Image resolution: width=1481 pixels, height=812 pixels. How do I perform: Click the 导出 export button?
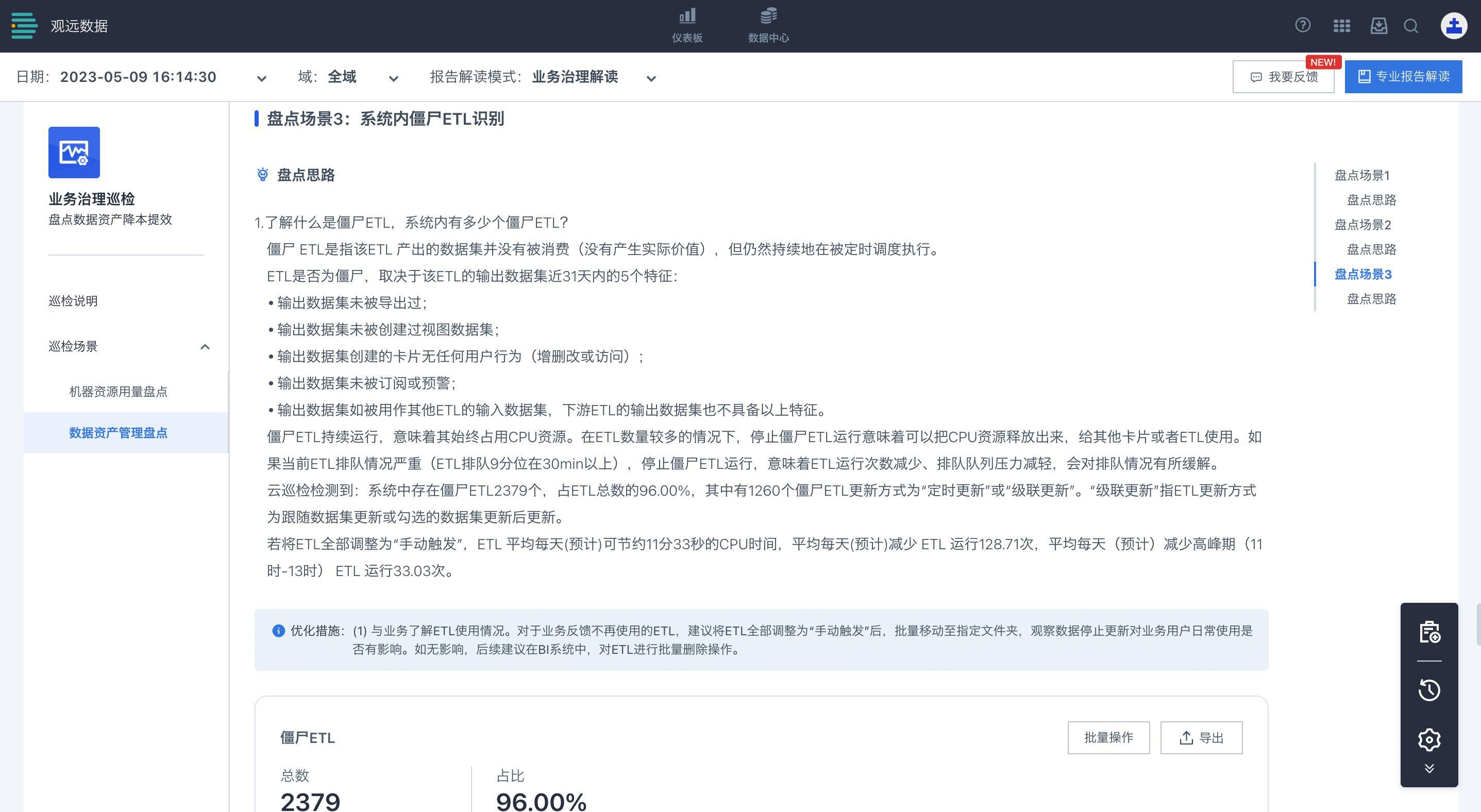coord(1201,738)
